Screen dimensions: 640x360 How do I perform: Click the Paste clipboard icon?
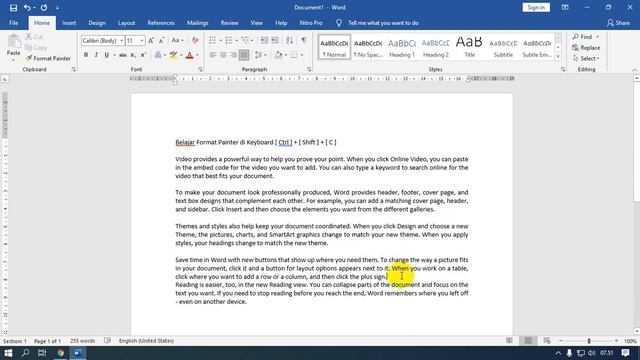(x=13, y=41)
